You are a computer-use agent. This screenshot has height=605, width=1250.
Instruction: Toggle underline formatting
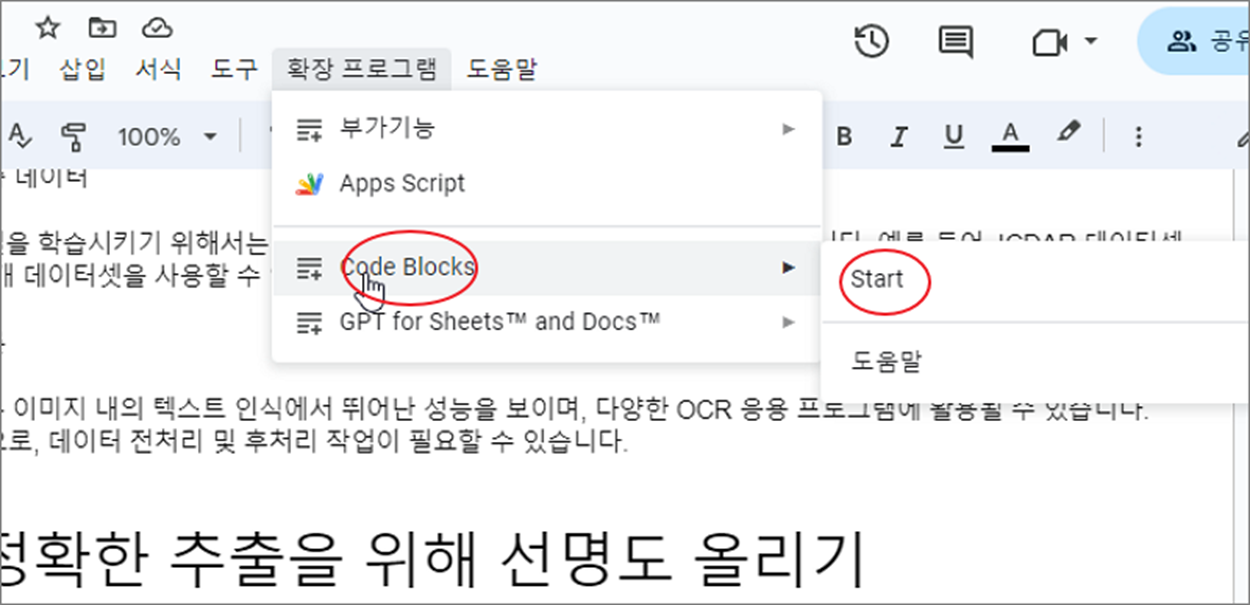954,136
